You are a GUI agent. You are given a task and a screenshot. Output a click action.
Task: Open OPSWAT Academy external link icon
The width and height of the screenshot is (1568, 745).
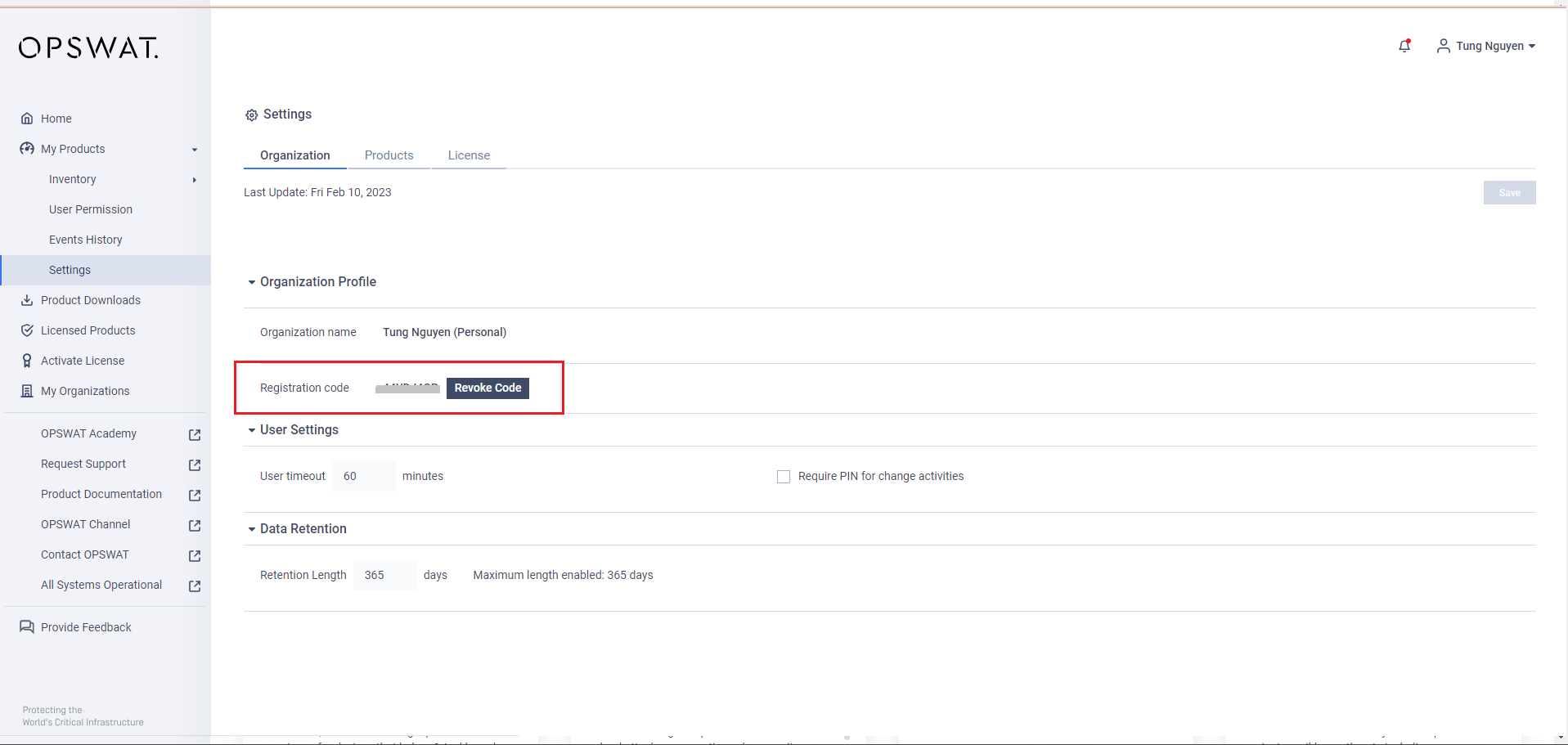[195, 435]
